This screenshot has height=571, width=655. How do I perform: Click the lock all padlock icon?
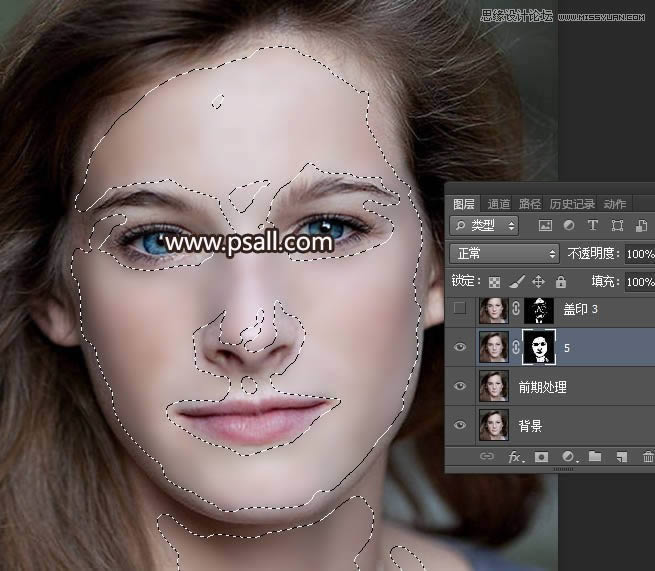[x=560, y=282]
